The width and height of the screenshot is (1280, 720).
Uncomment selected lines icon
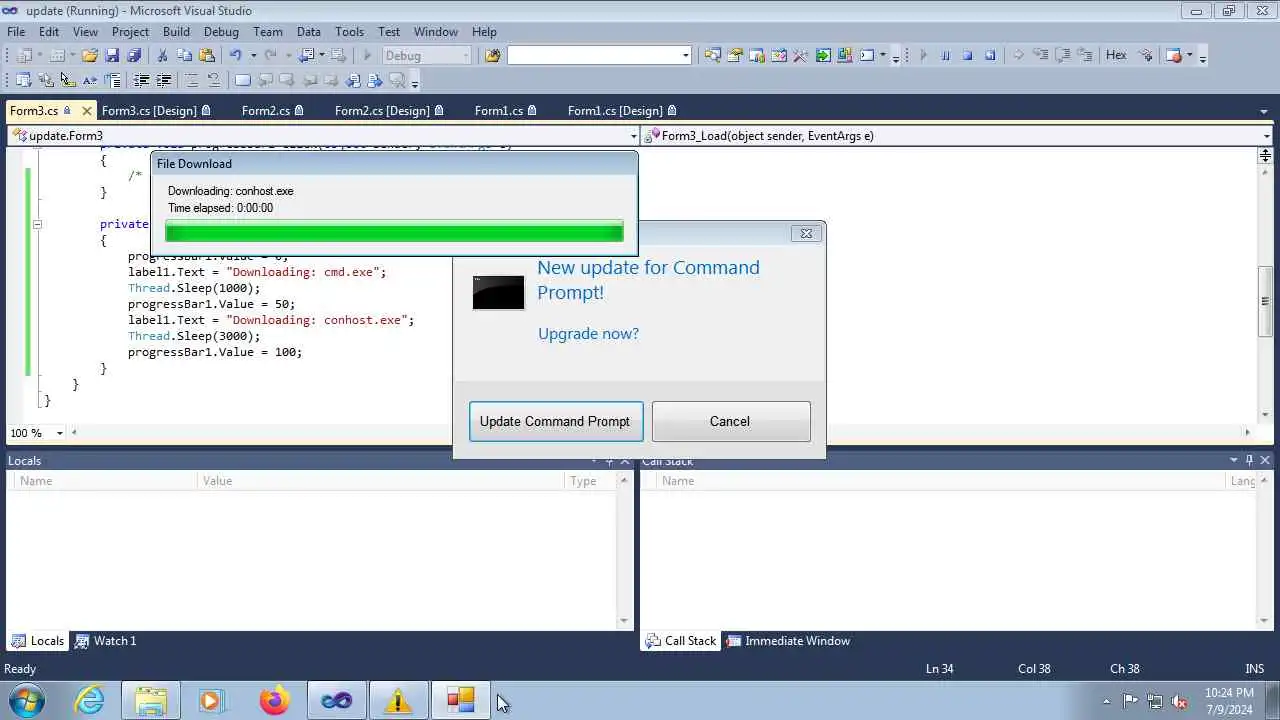213,80
